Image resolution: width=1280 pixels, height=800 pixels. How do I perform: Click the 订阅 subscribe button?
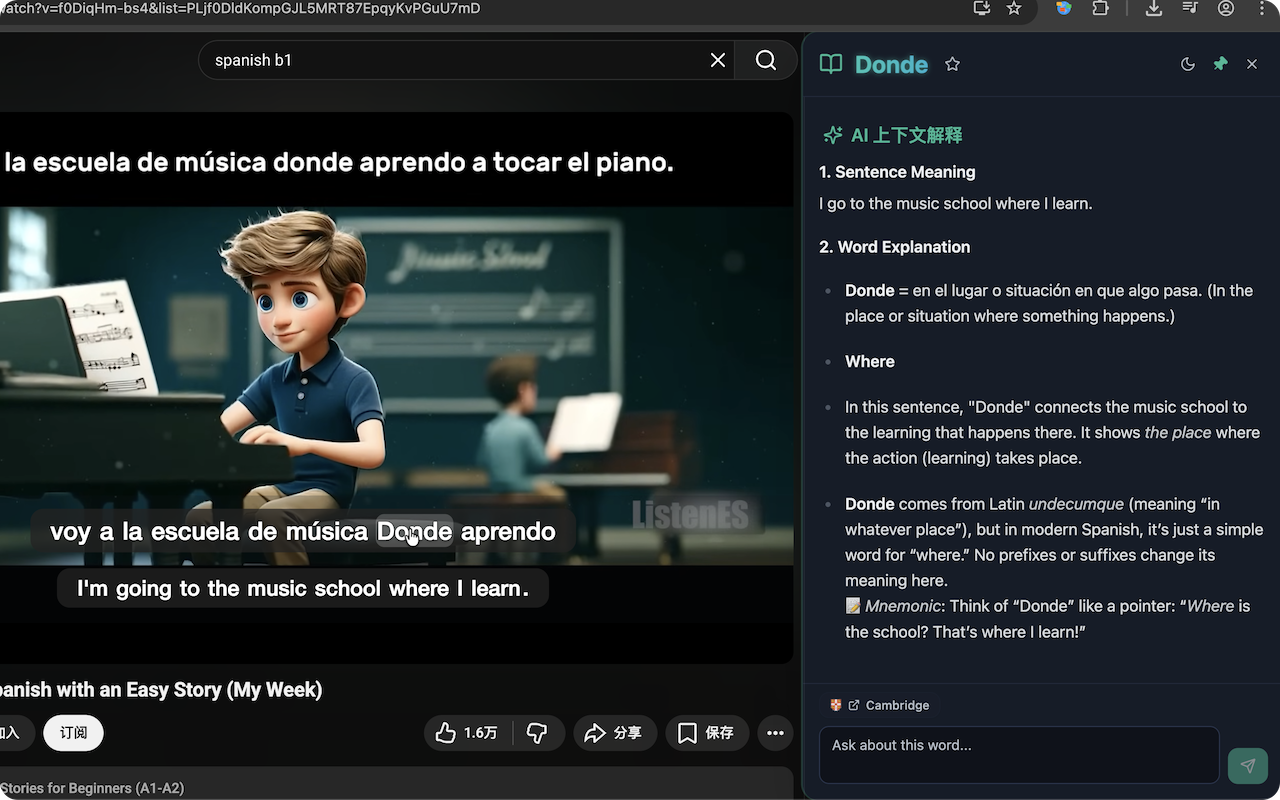(x=73, y=733)
